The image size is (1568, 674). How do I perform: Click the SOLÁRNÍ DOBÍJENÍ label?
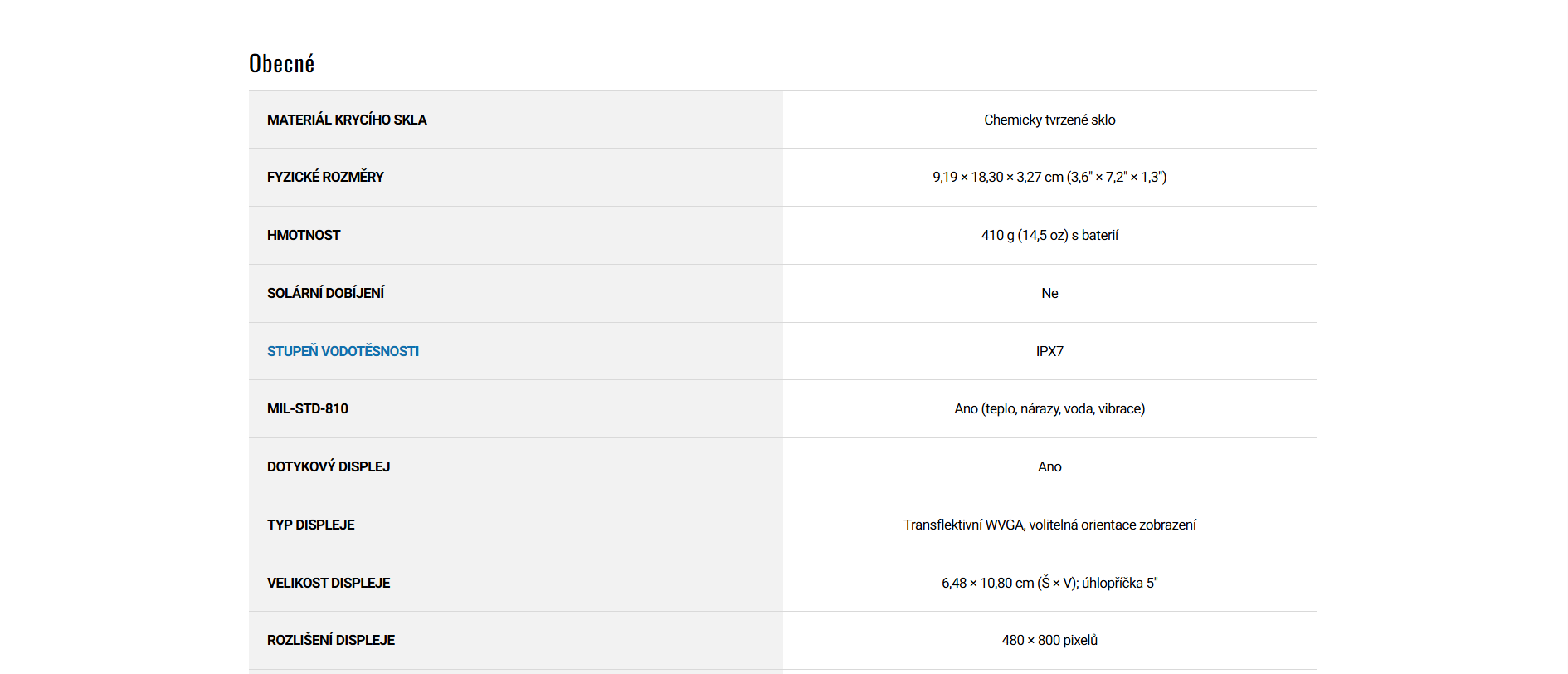325,293
